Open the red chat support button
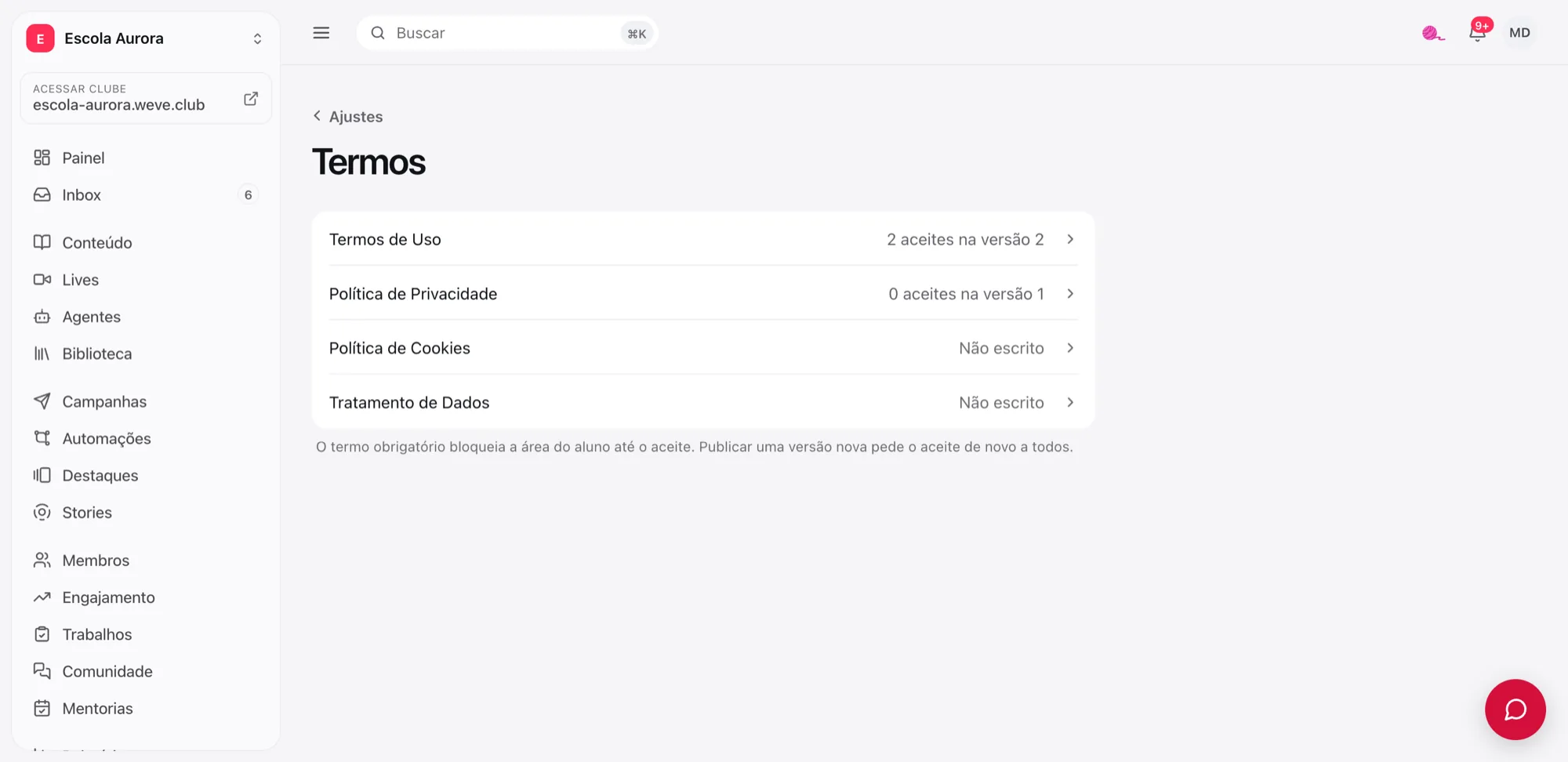Screen dimensions: 1568x762 coord(1515,709)
